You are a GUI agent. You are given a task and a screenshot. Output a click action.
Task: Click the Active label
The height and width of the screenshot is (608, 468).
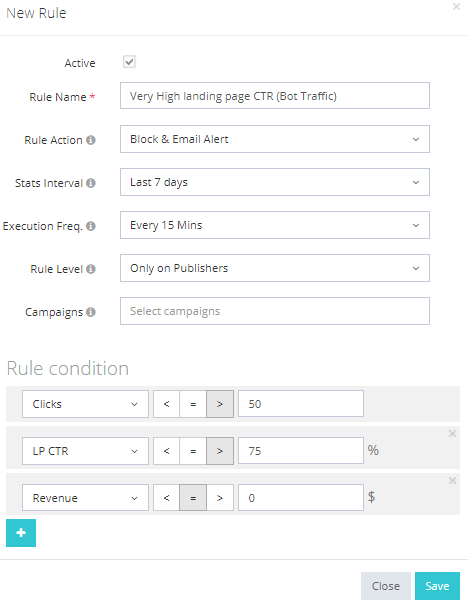pyautogui.click(x=80, y=63)
